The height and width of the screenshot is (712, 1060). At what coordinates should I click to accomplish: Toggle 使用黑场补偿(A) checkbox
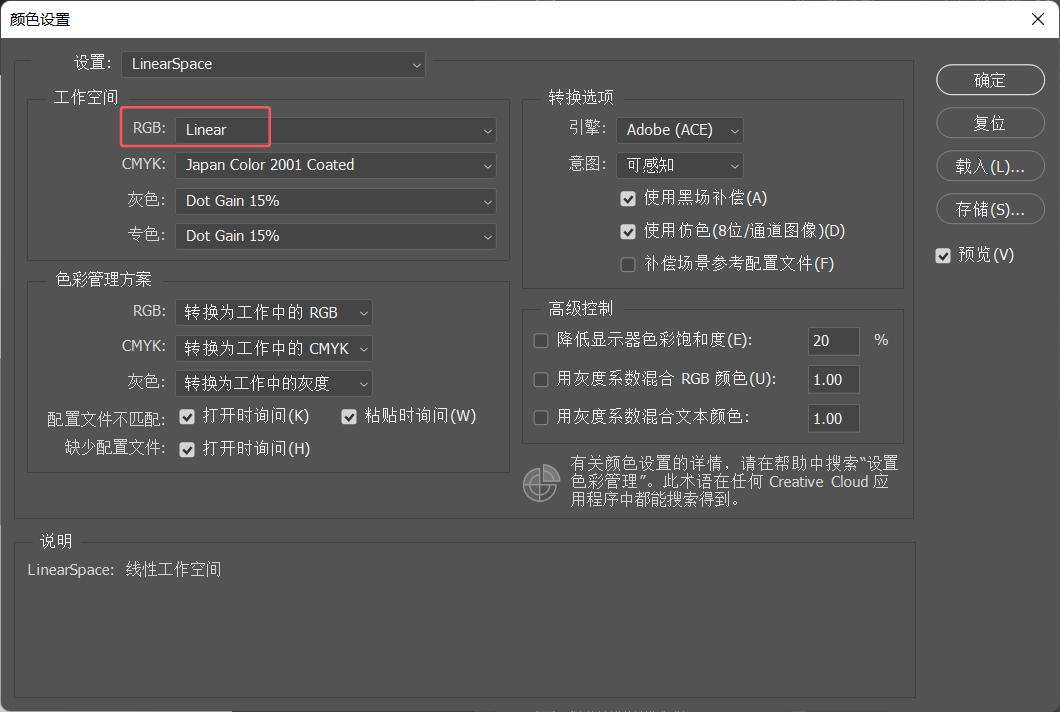point(628,199)
